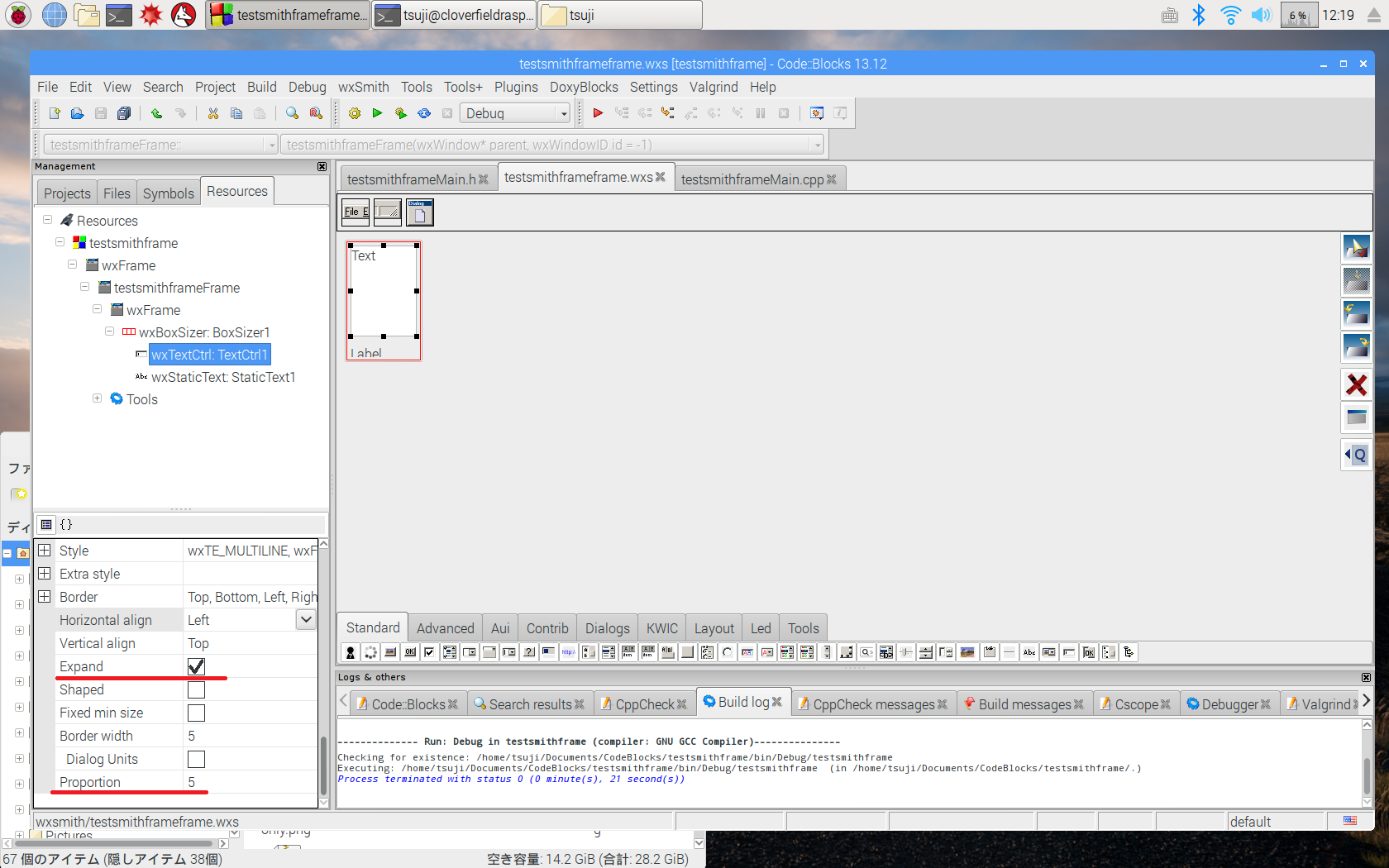Click the Copy icon in toolbar
The width and height of the screenshot is (1389, 868).
(x=236, y=113)
